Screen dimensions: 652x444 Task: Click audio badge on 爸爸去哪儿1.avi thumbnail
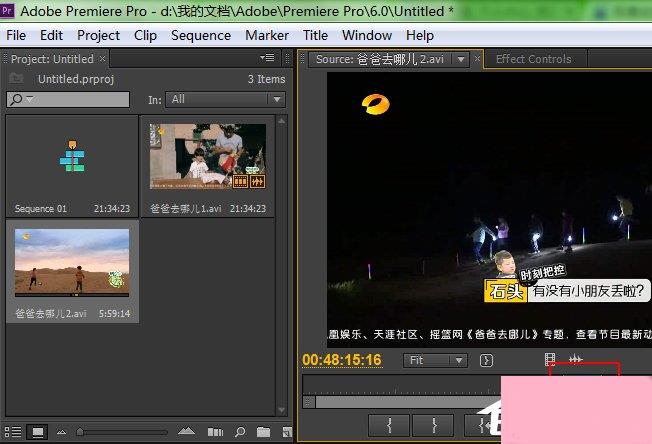click(257, 181)
